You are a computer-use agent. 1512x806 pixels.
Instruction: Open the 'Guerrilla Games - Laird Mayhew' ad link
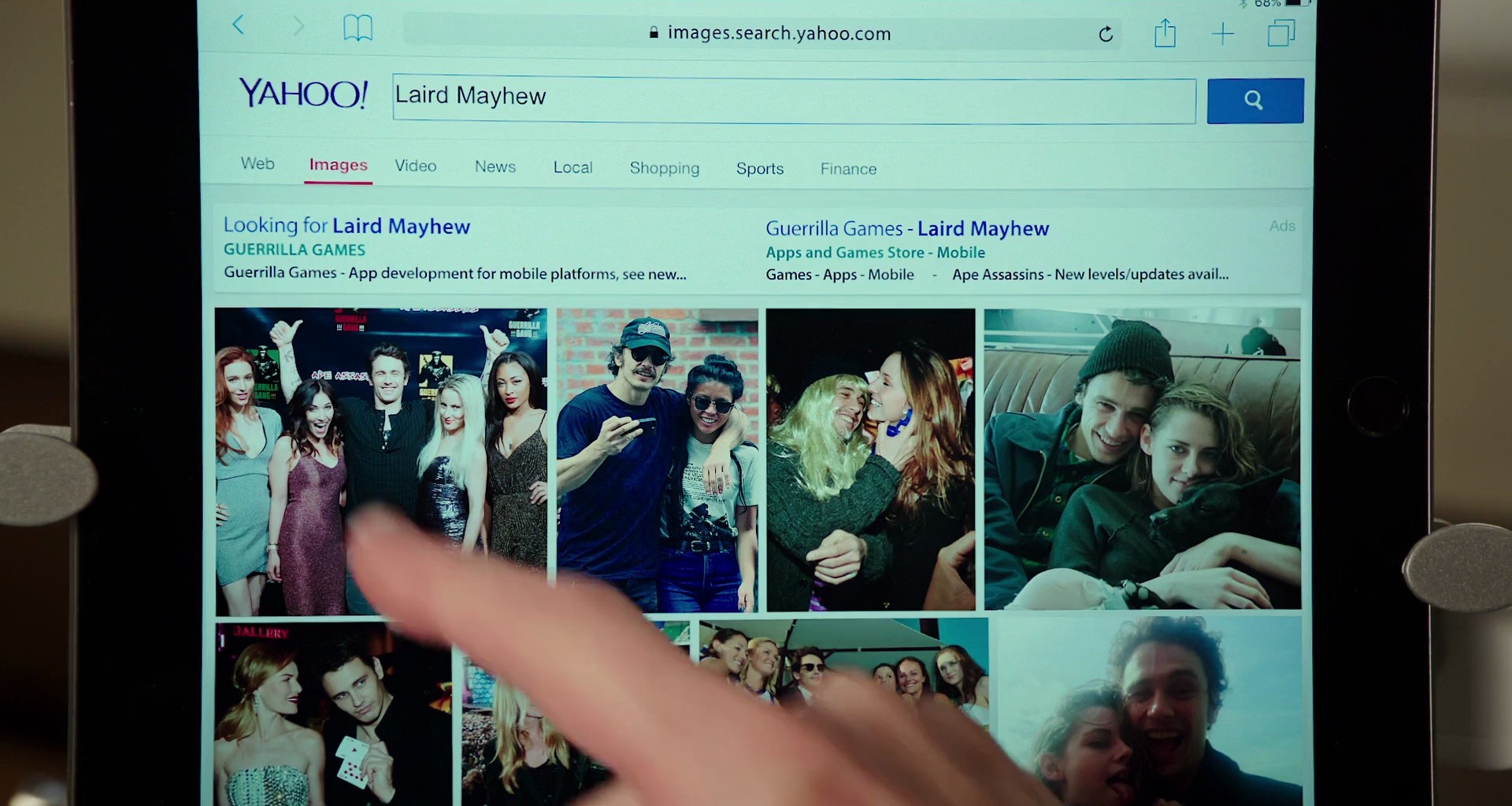pyautogui.click(x=907, y=229)
